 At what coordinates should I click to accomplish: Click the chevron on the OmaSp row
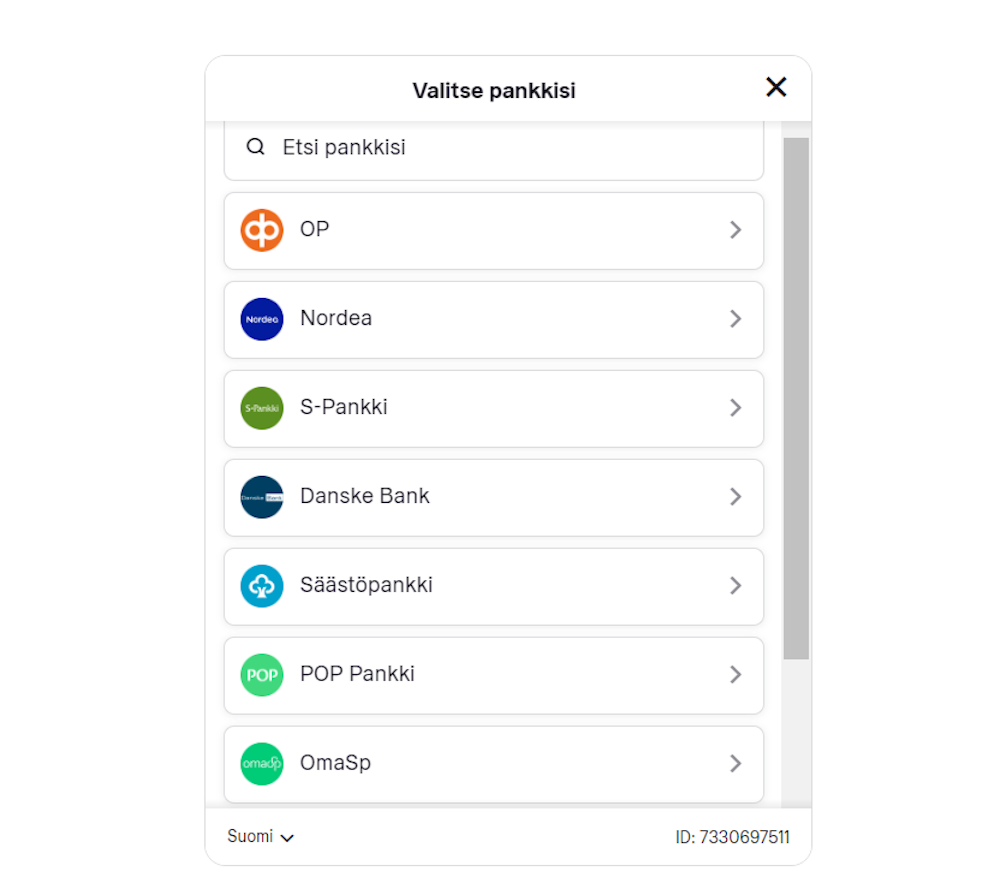(x=736, y=764)
